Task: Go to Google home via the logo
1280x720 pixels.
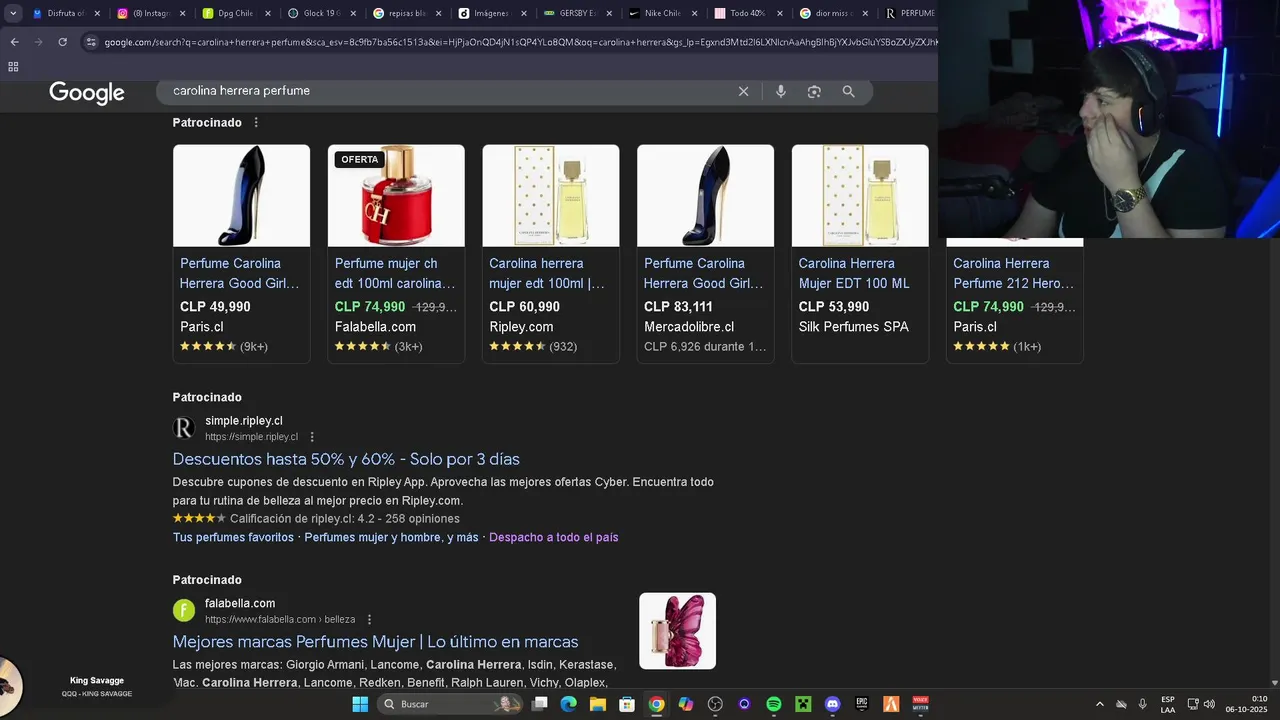Action: coord(87,93)
